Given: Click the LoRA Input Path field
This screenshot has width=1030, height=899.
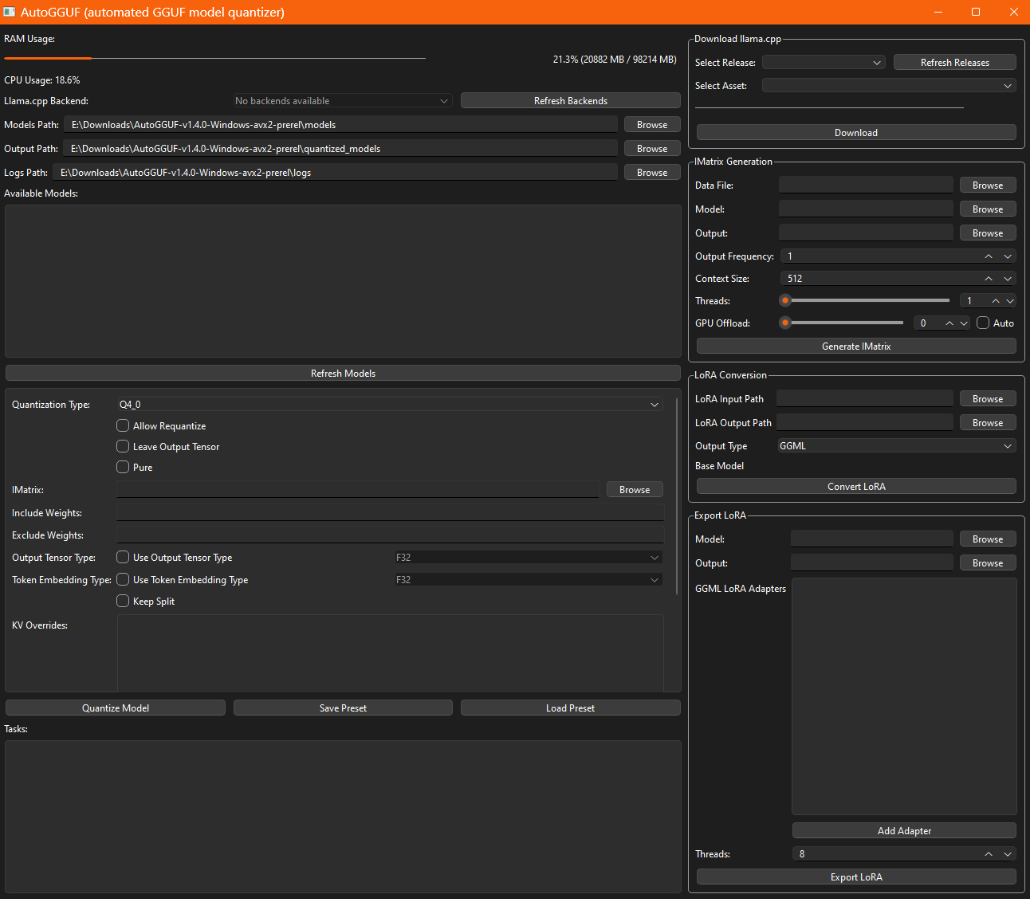Looking at the screenshot, I should pyautogui.click(x=864, y=399).
